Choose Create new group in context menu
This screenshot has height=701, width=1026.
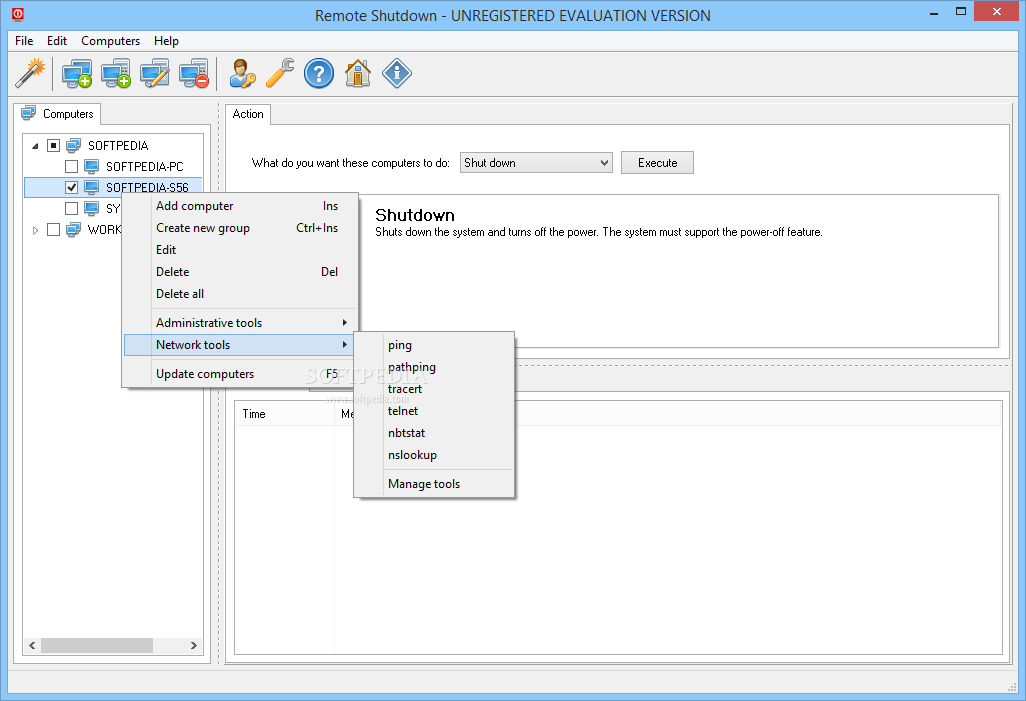240,228
